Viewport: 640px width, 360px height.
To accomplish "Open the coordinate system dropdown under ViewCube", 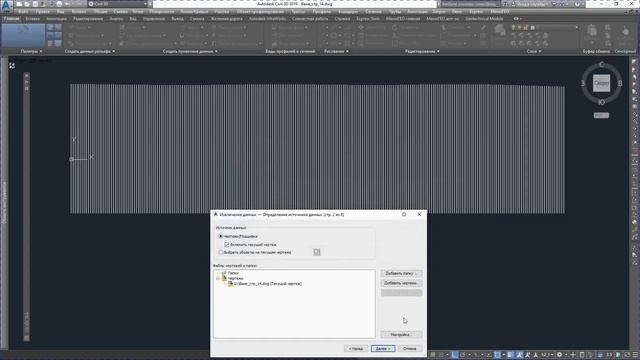I will 601,116.
